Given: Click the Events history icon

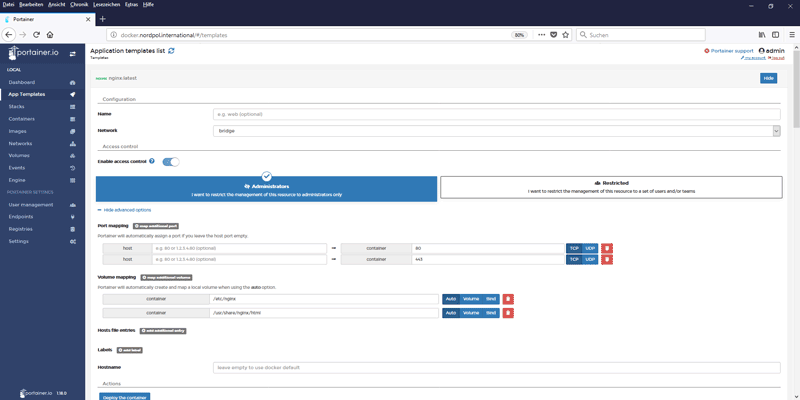Looking at the screenshot, I should [x=72, y=168].
